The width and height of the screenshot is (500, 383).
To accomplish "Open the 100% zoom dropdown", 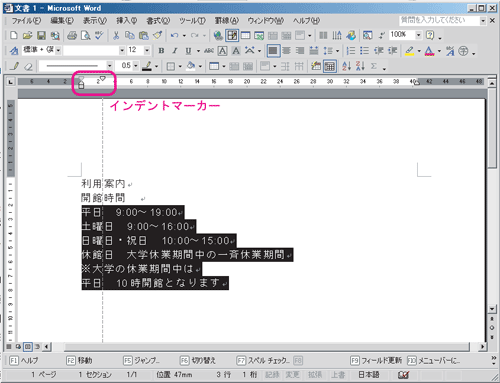I will 418,35.
